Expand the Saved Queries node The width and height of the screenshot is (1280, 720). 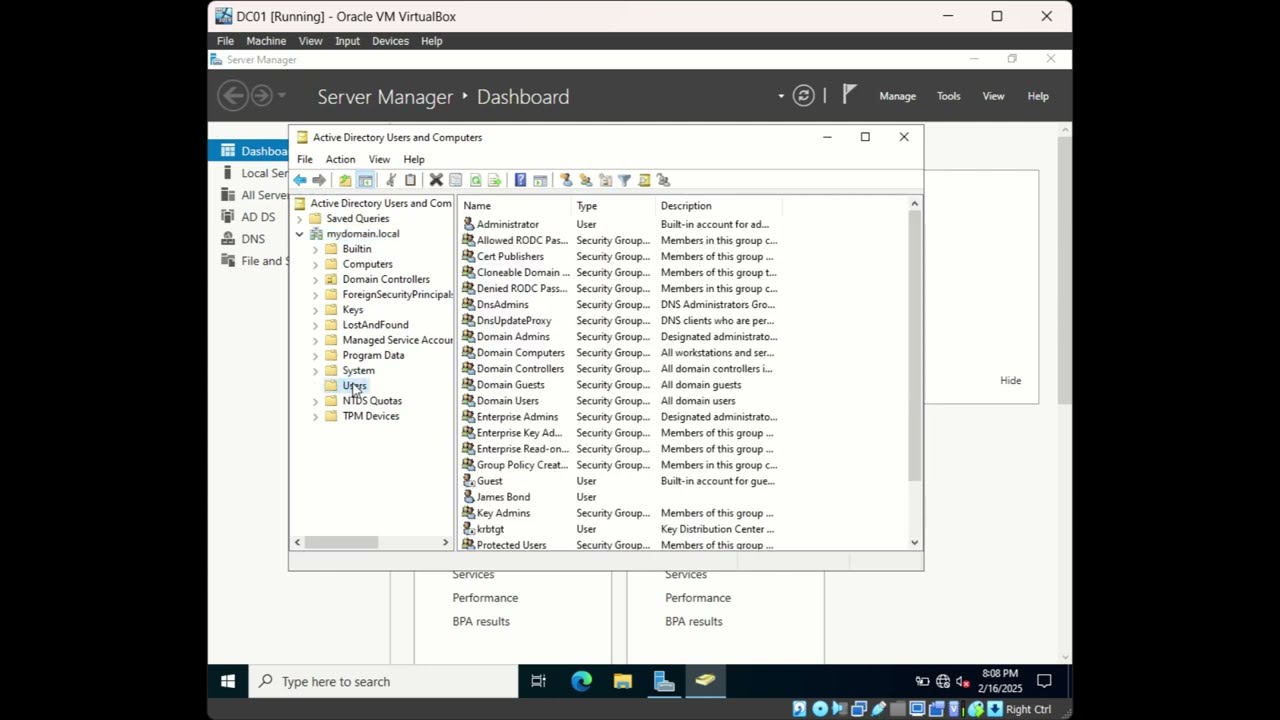pyautogui.click(x=299, y=219)
